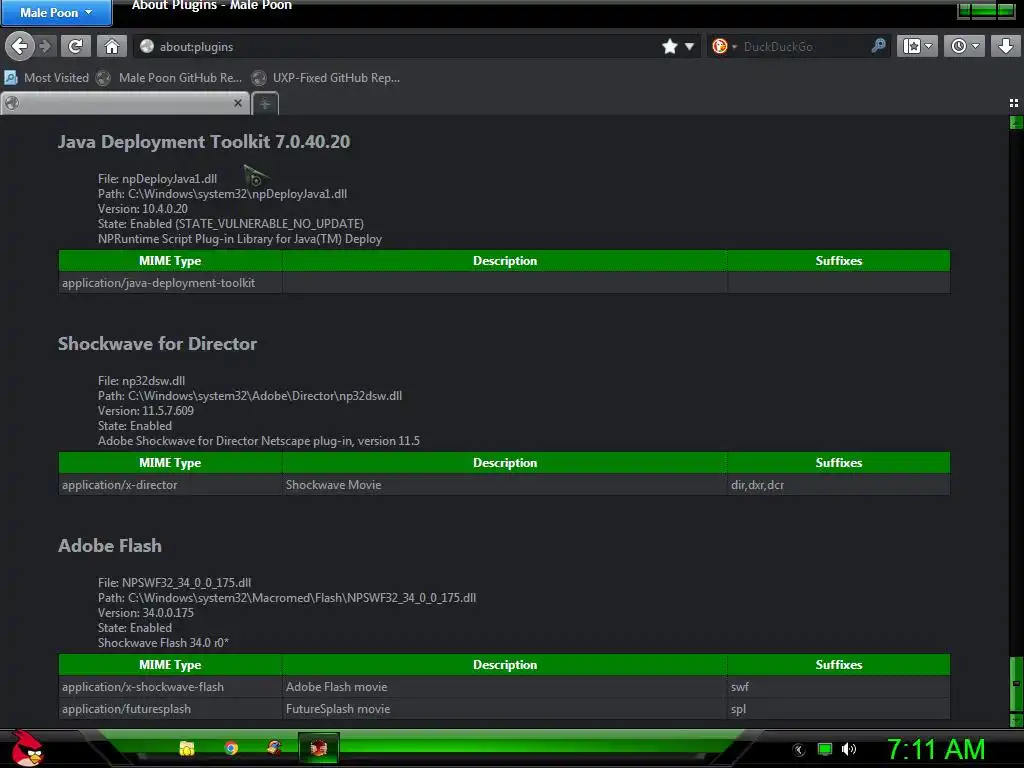Open the history clock dropdown
The height and width of the screenshot is (768, 1024).
point(964,46)
